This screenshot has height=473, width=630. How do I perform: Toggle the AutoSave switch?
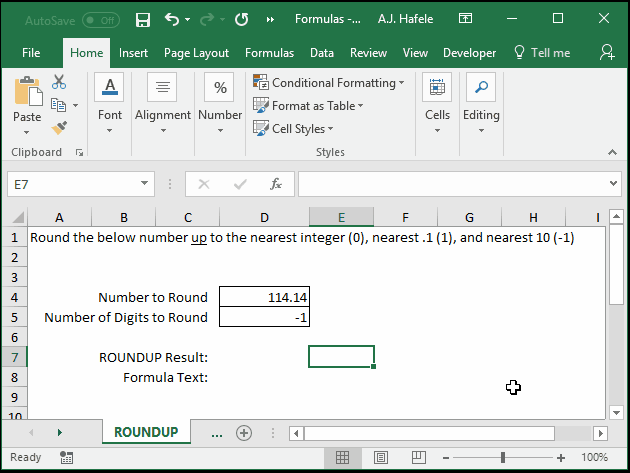100,20
